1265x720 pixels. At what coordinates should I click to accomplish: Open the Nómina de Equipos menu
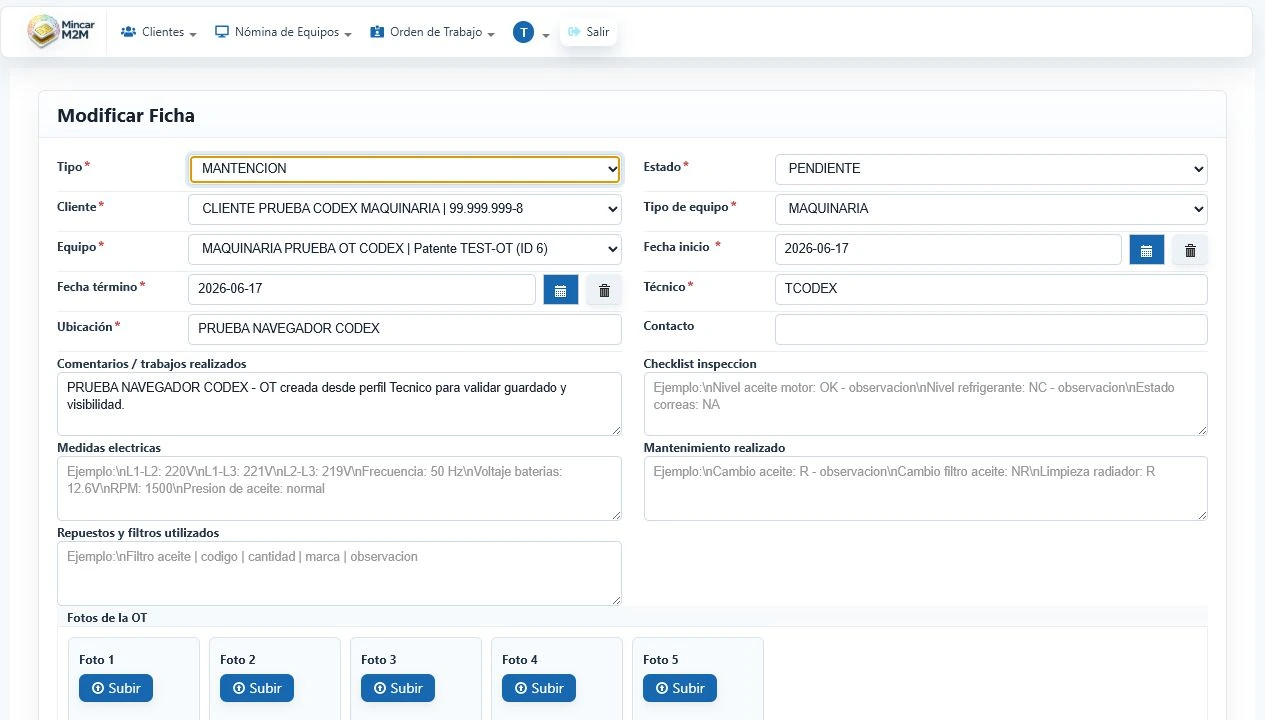pyautogui.click(x=283, y=32)
